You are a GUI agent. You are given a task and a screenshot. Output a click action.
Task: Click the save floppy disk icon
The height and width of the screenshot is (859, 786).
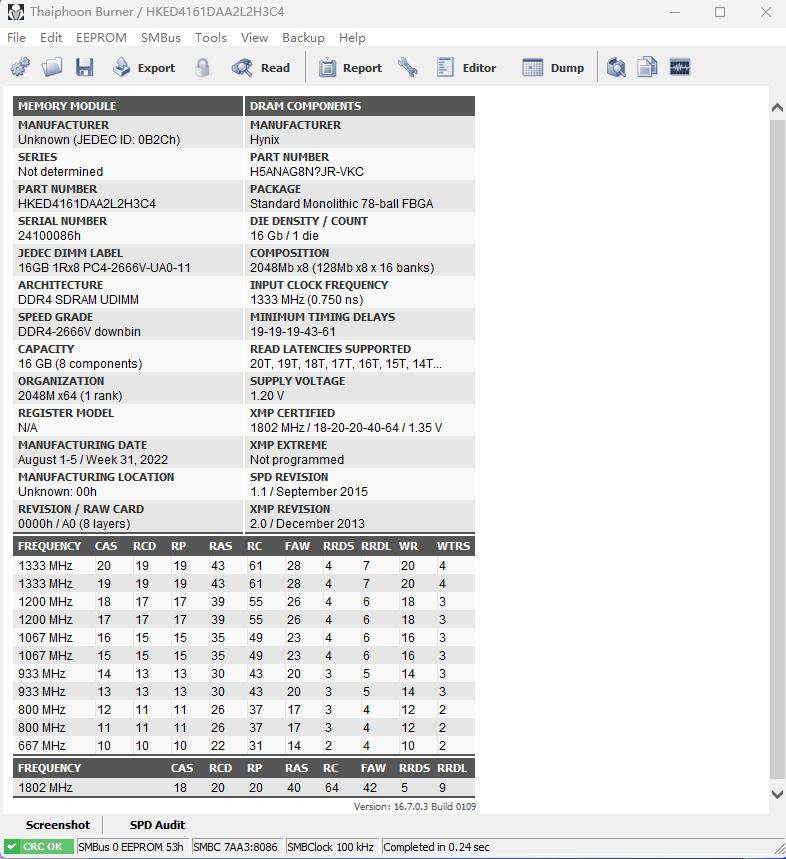(x=84, y=67)
